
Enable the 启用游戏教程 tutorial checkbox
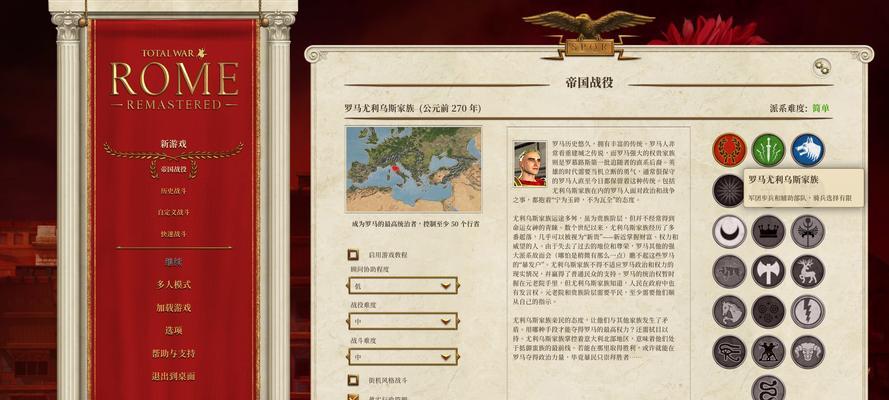353,255
